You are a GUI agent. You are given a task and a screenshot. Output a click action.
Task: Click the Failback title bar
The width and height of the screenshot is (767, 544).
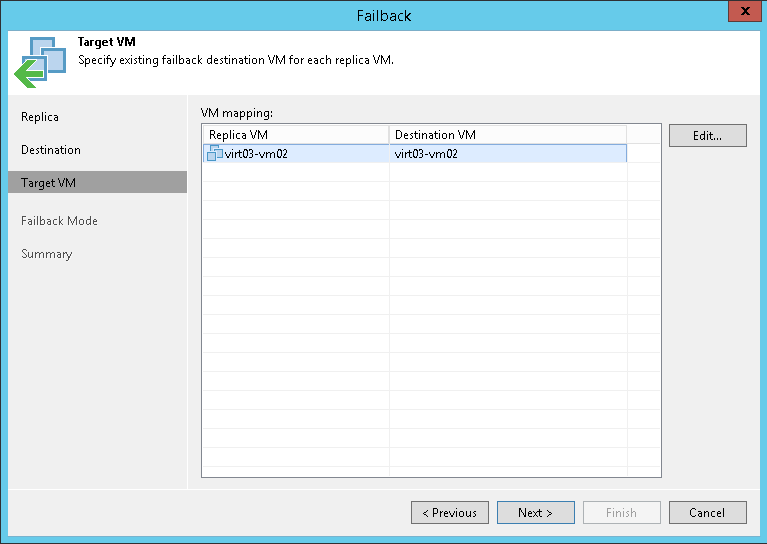383,15
